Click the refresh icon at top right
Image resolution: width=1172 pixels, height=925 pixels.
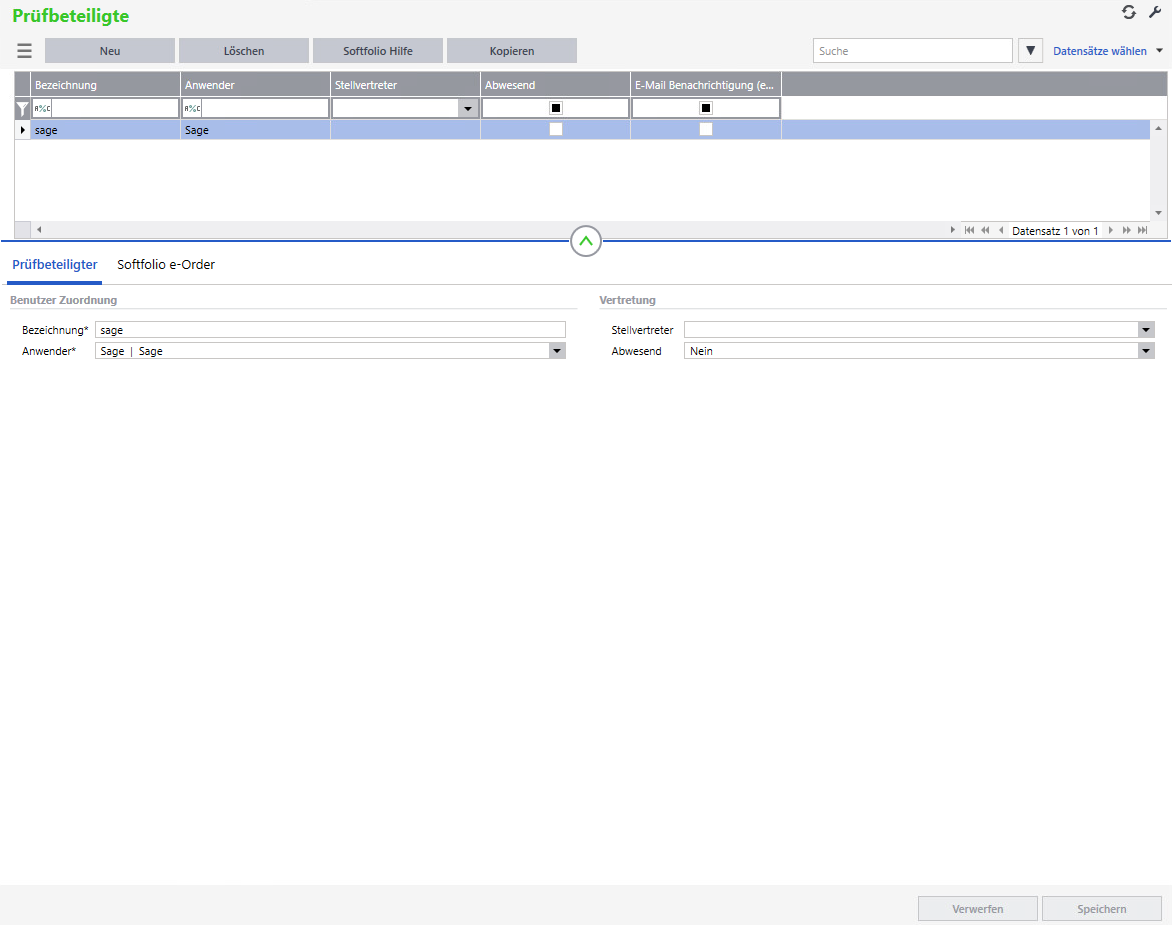point(1129,12)
